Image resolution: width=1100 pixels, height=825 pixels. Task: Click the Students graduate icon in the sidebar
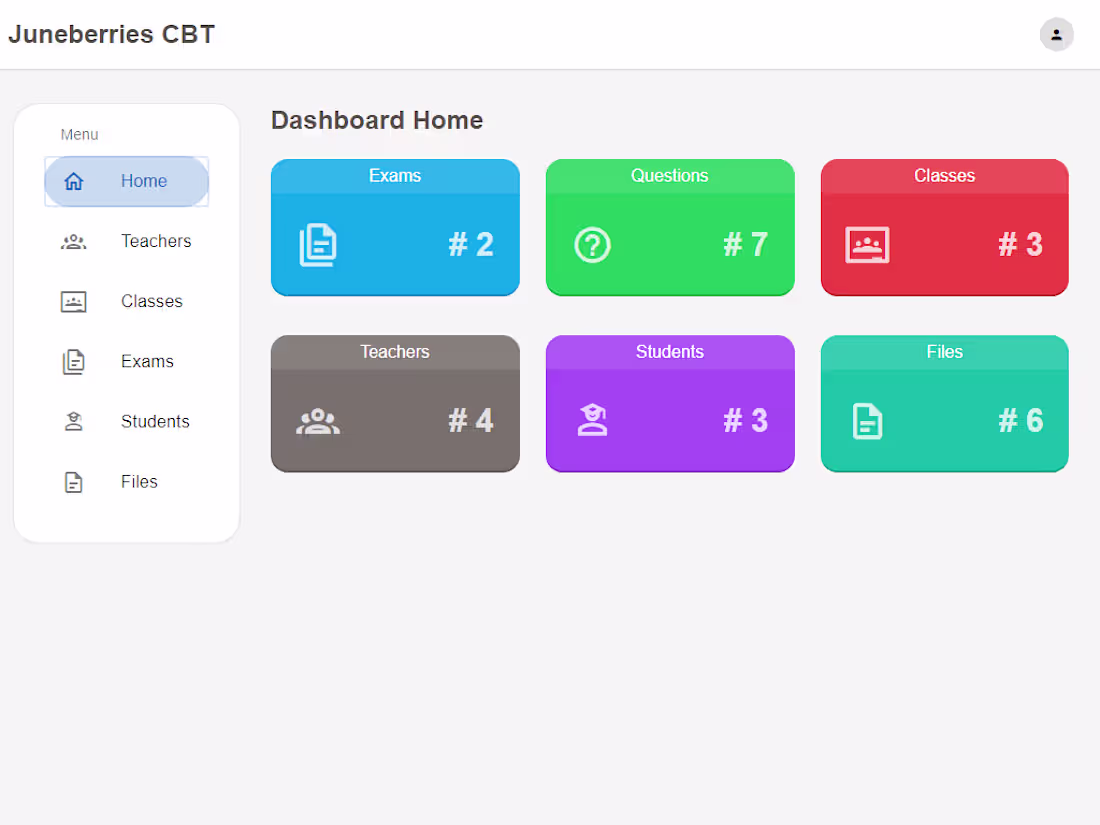tap(74, 421)
